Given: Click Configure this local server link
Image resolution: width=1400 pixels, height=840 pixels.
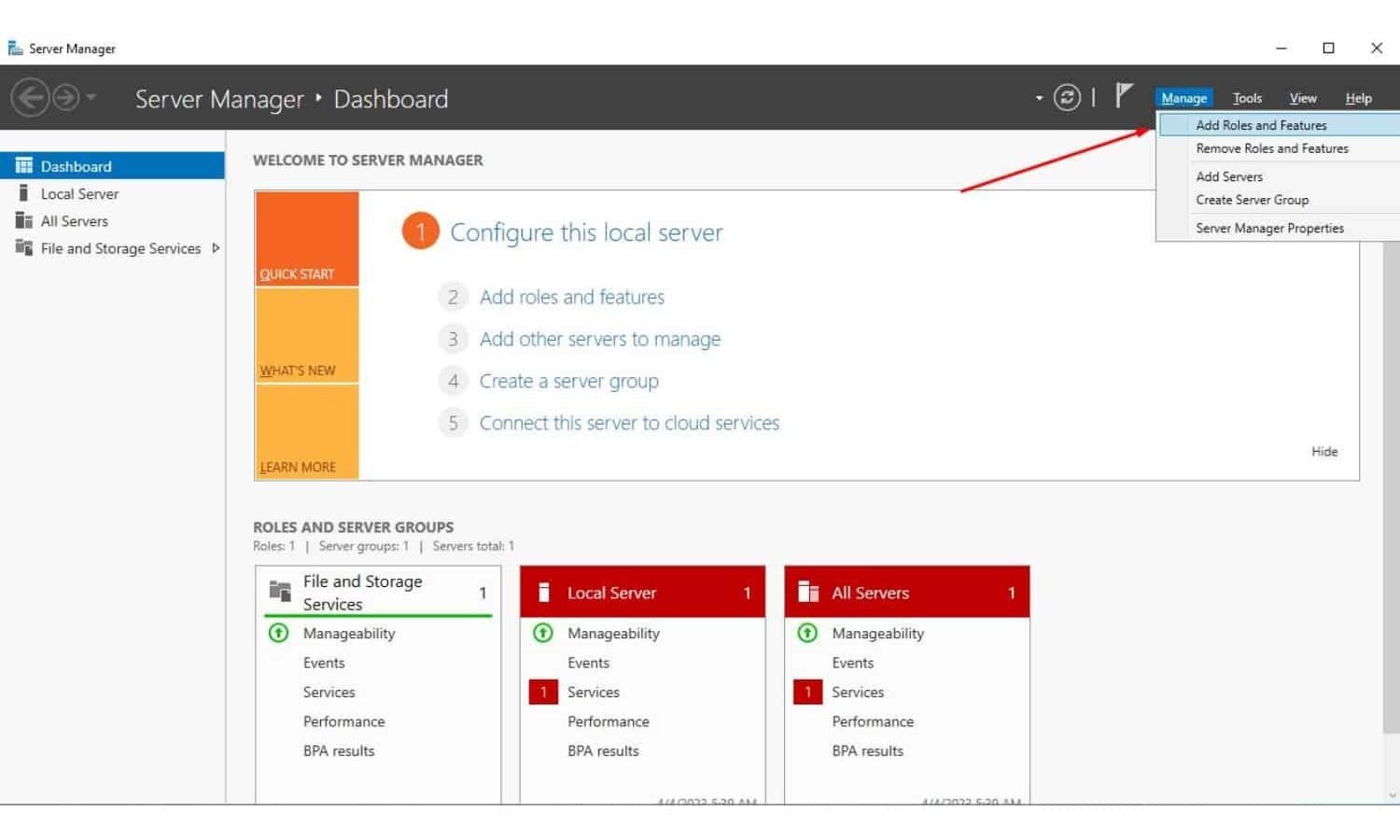Looking at the screenshot, I should (586, 232).
